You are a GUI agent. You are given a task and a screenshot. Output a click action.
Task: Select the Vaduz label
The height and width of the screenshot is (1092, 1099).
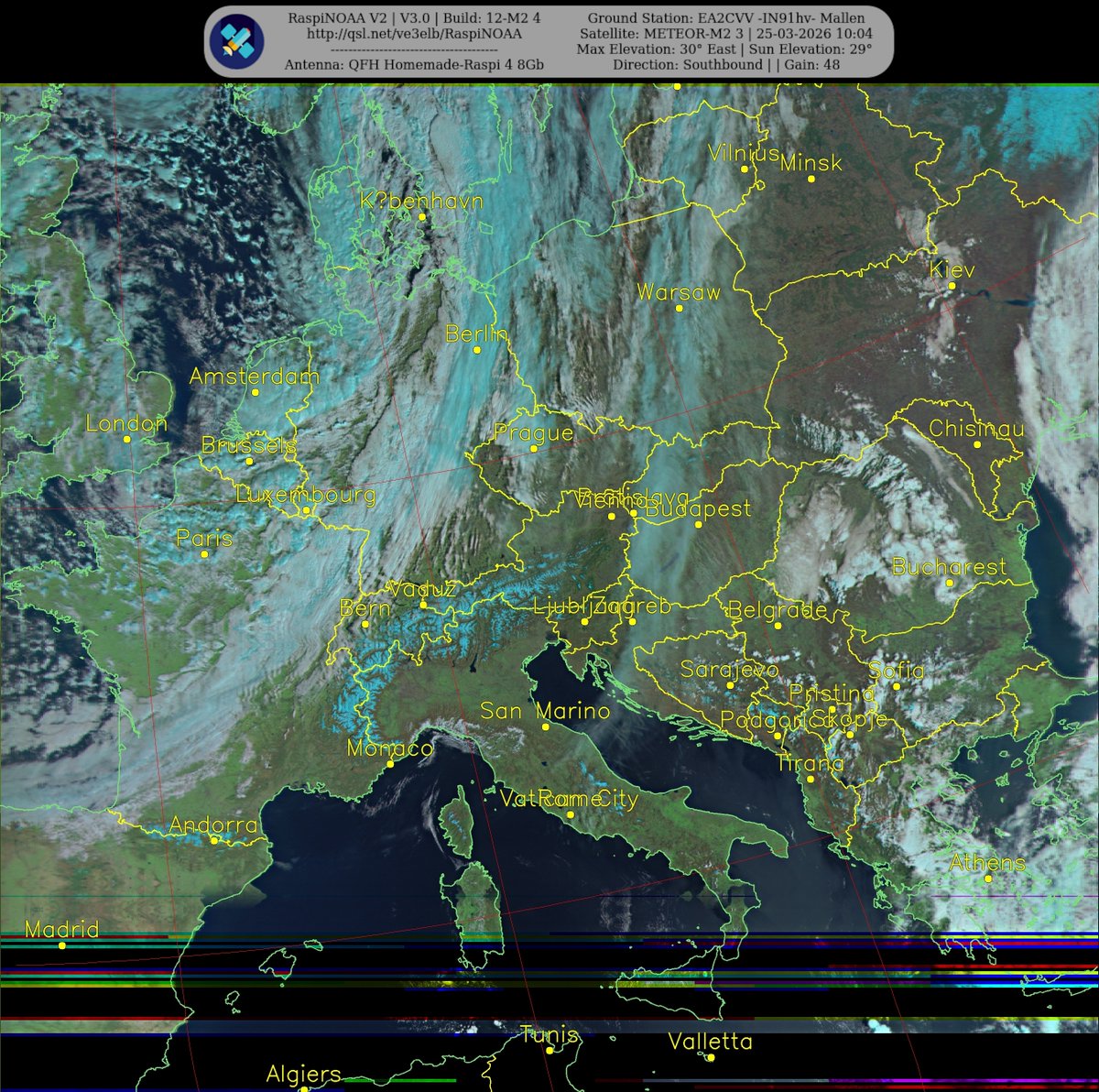tap(422, 589)
